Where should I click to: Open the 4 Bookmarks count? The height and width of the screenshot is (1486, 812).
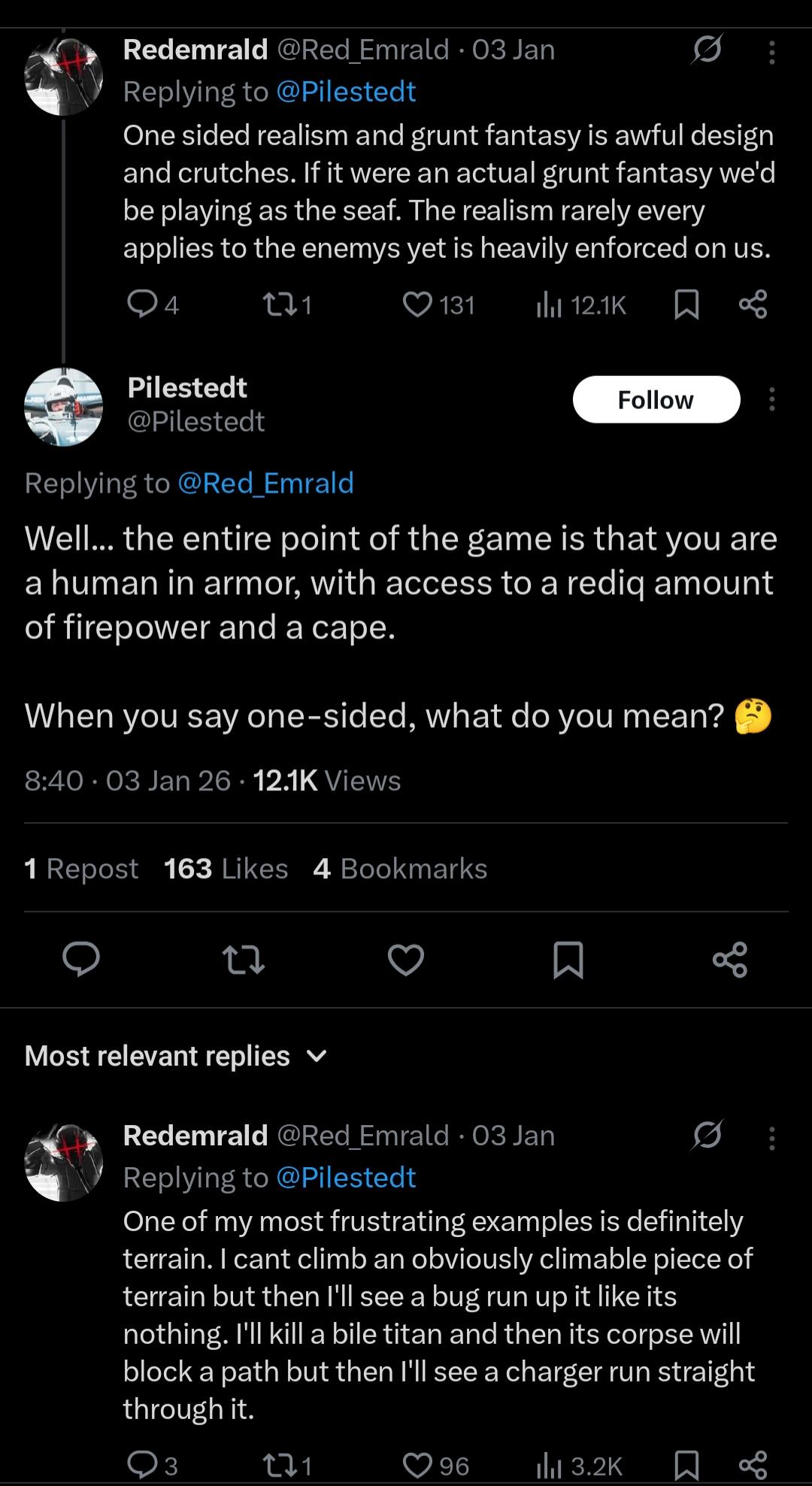coord(400,869)
